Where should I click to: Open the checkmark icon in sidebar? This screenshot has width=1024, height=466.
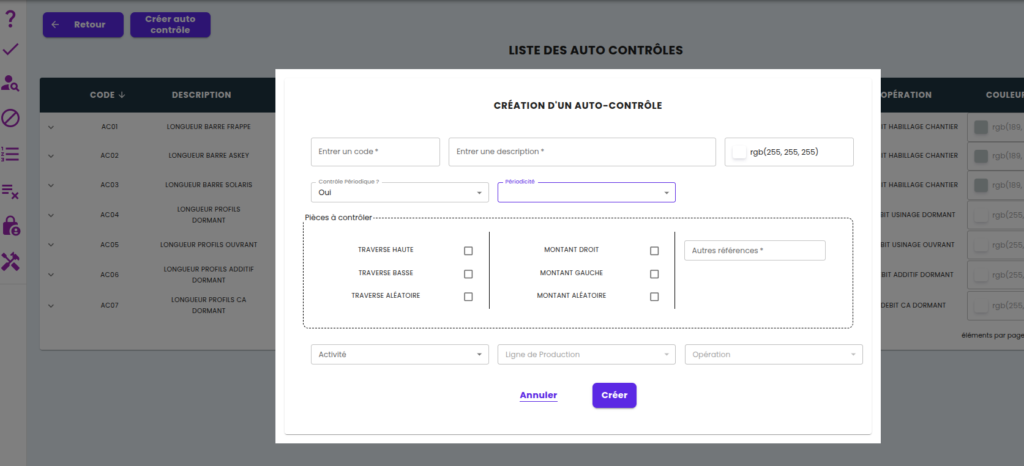11,49
